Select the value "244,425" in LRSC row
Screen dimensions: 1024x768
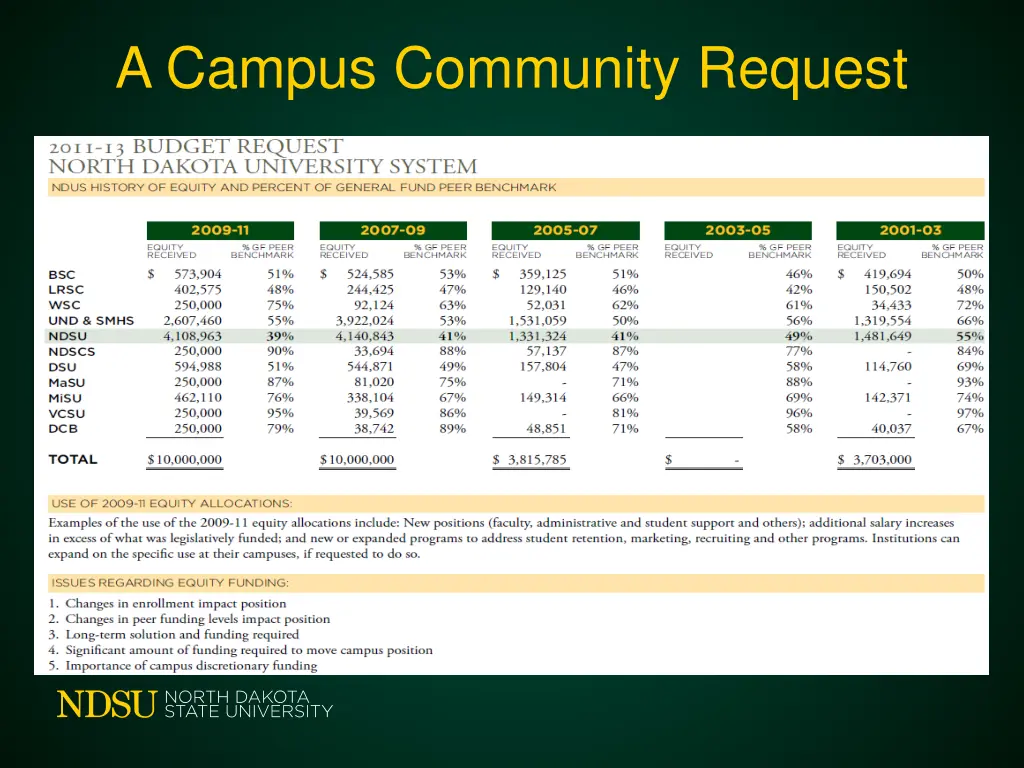click(370, 289)
